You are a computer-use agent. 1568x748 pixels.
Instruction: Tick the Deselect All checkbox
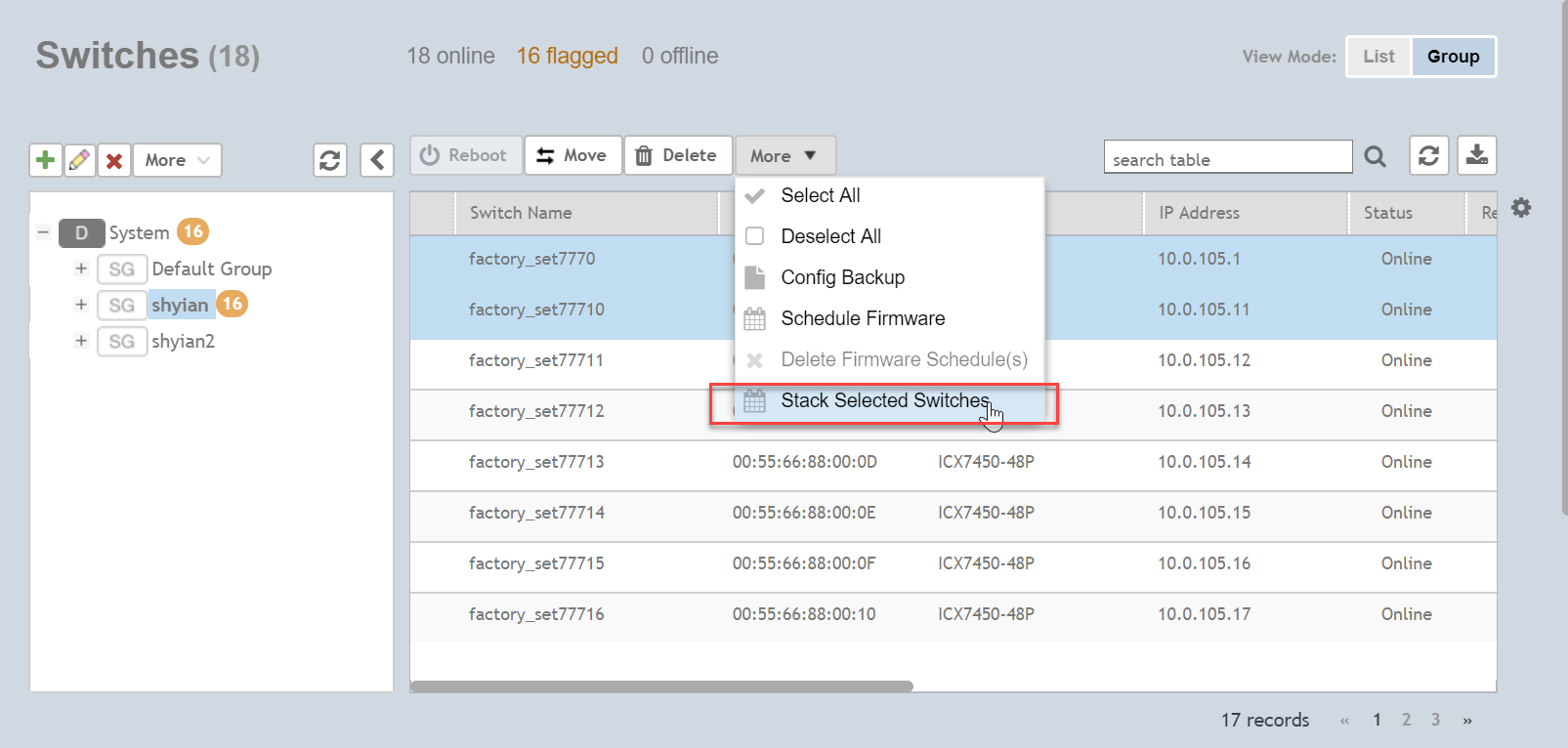pyautogui.click(x=755, y=236)
